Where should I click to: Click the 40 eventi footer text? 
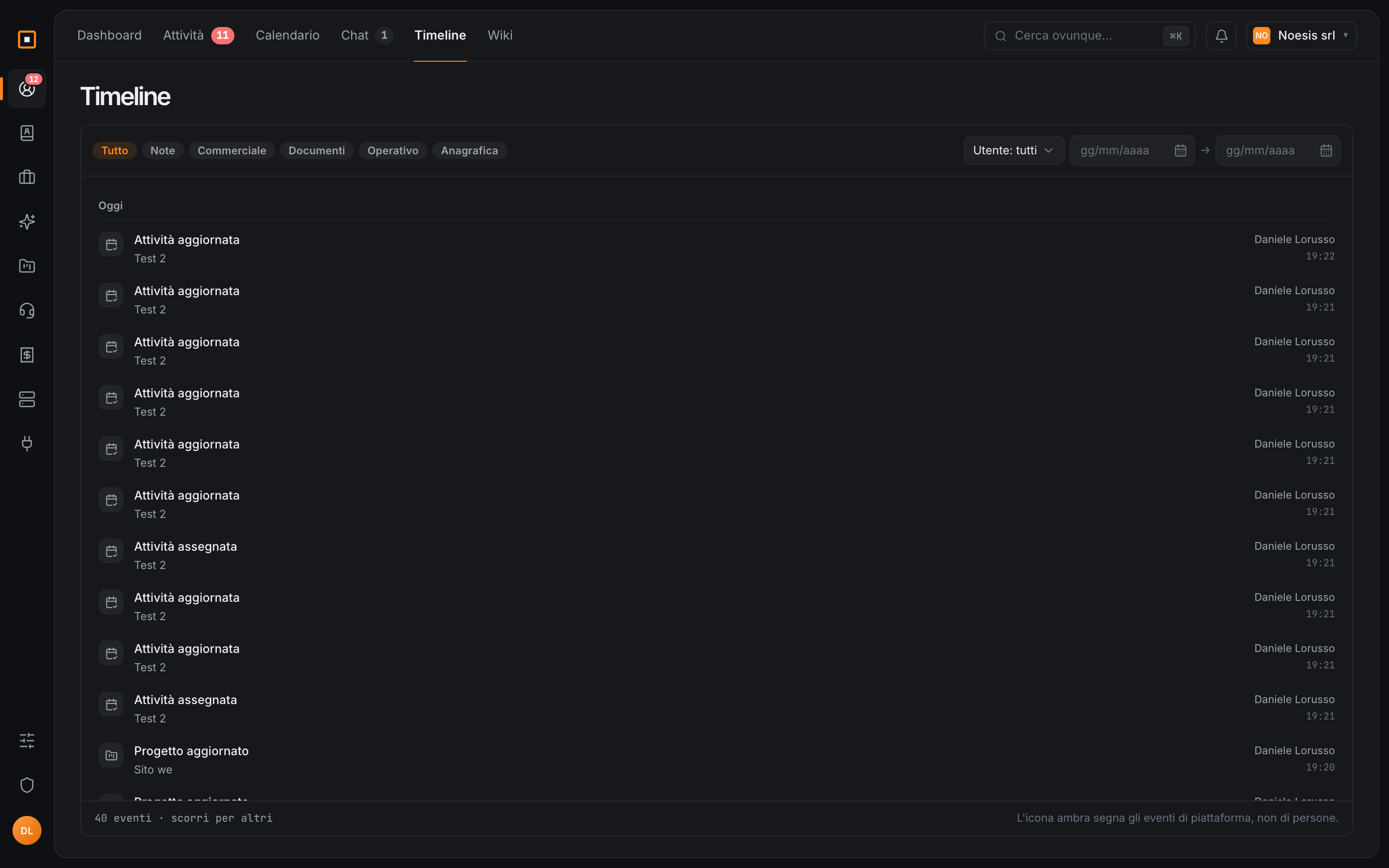click(x=183, y=818)
